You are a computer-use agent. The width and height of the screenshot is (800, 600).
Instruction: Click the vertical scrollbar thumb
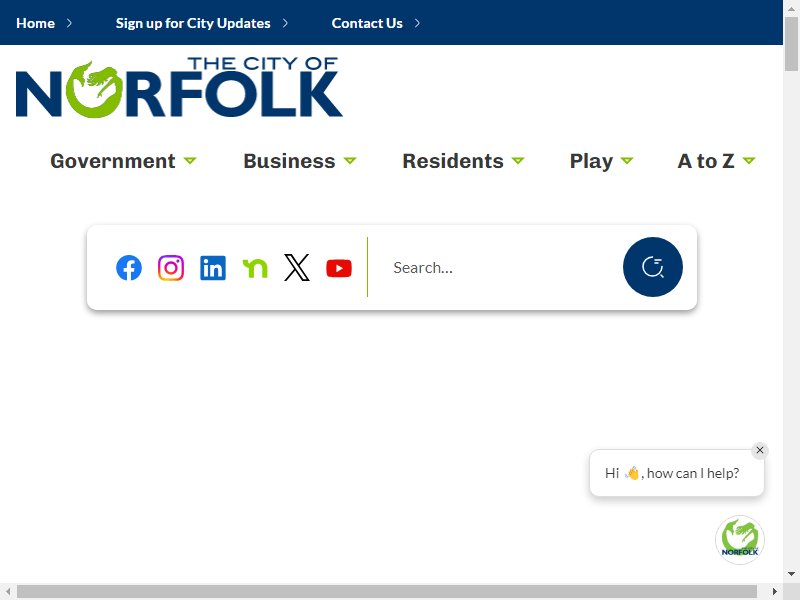tap(791, 44)
